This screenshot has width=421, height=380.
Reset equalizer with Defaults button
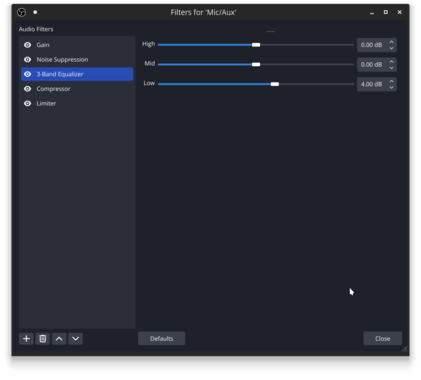click(162, 338)
